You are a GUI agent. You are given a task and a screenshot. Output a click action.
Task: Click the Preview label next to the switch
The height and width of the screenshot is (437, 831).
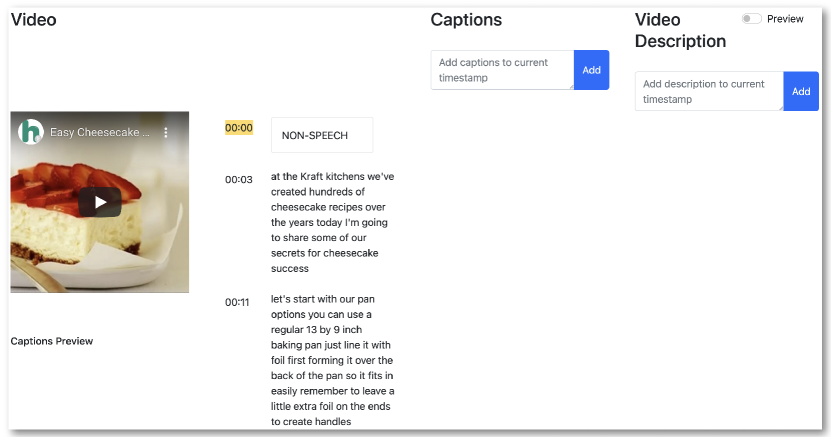point(785,19)
